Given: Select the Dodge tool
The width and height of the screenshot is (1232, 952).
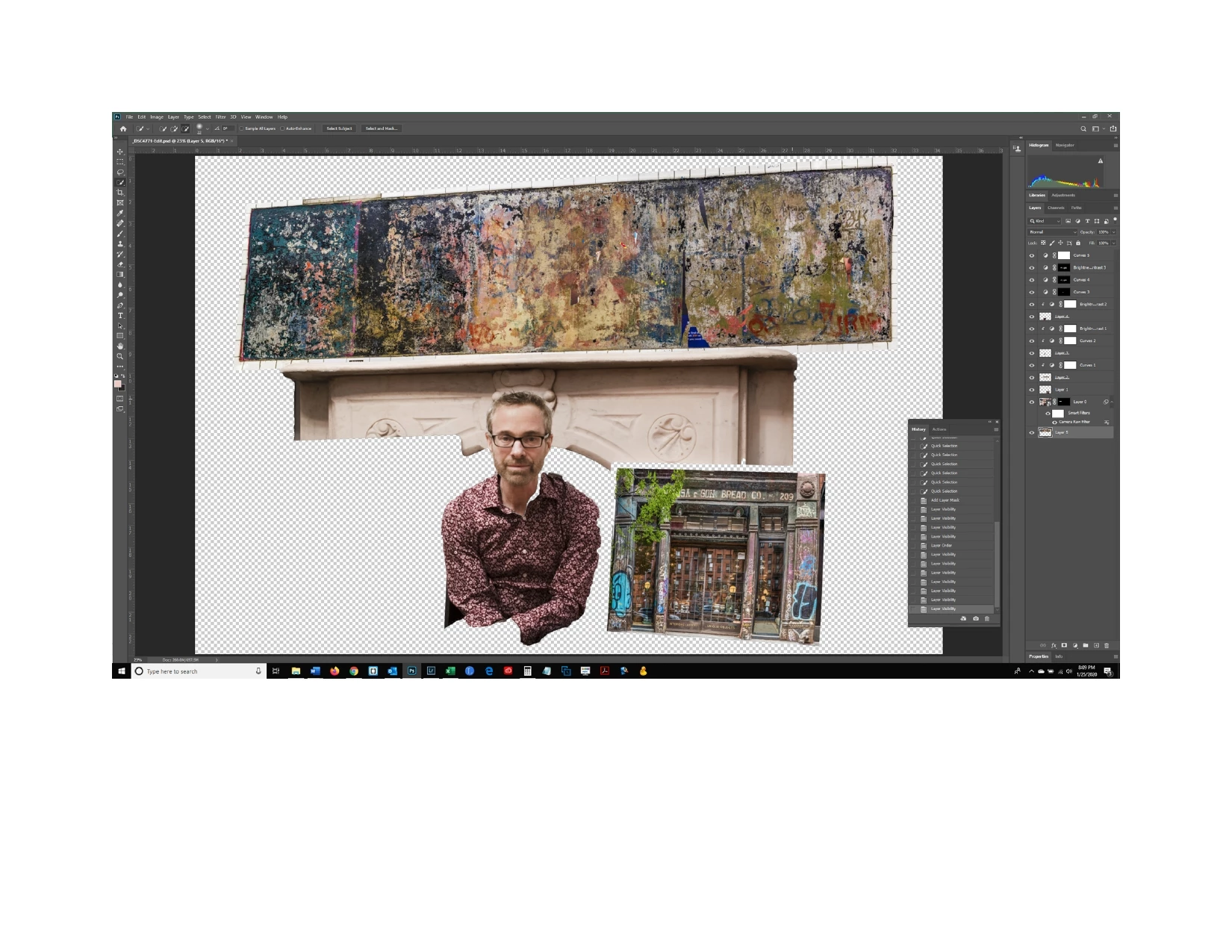Looking at the screenshot, I should tap(120, 294).
